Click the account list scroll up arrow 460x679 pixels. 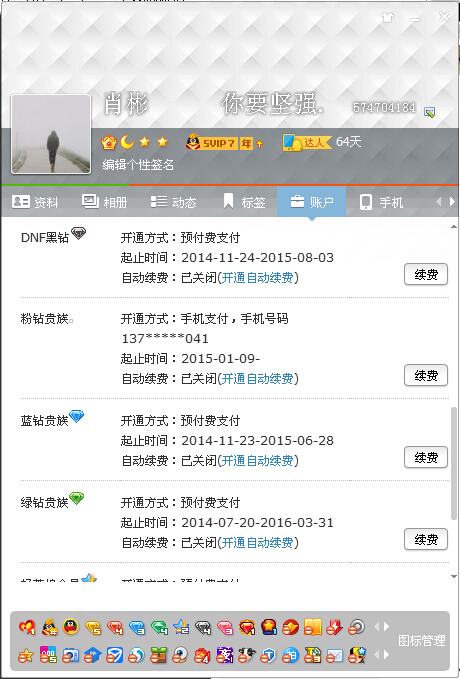coord(454,226)
